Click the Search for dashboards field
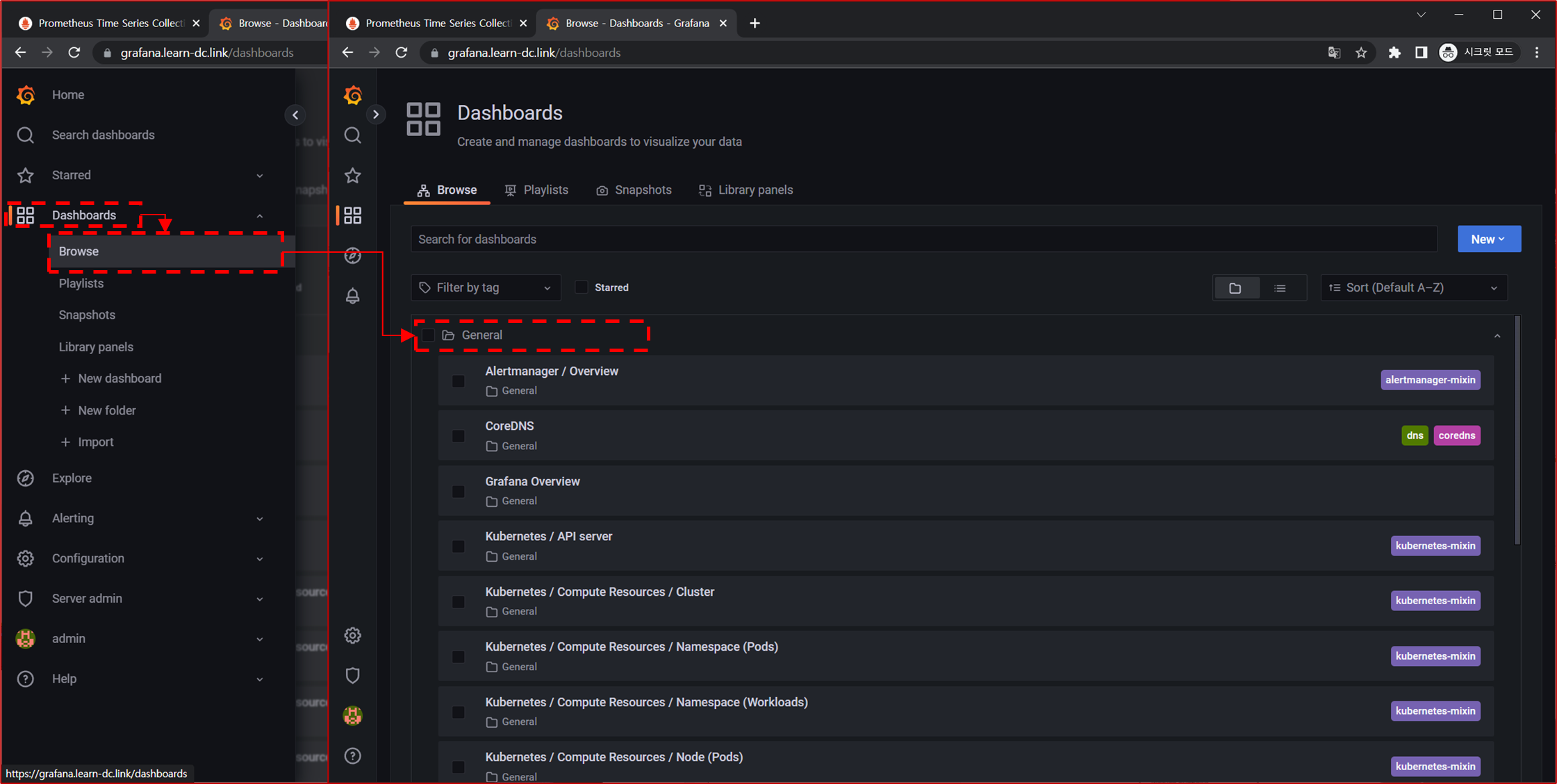Image resolution: width=1557 pixels, height=784 pixels. click(923, 239)
